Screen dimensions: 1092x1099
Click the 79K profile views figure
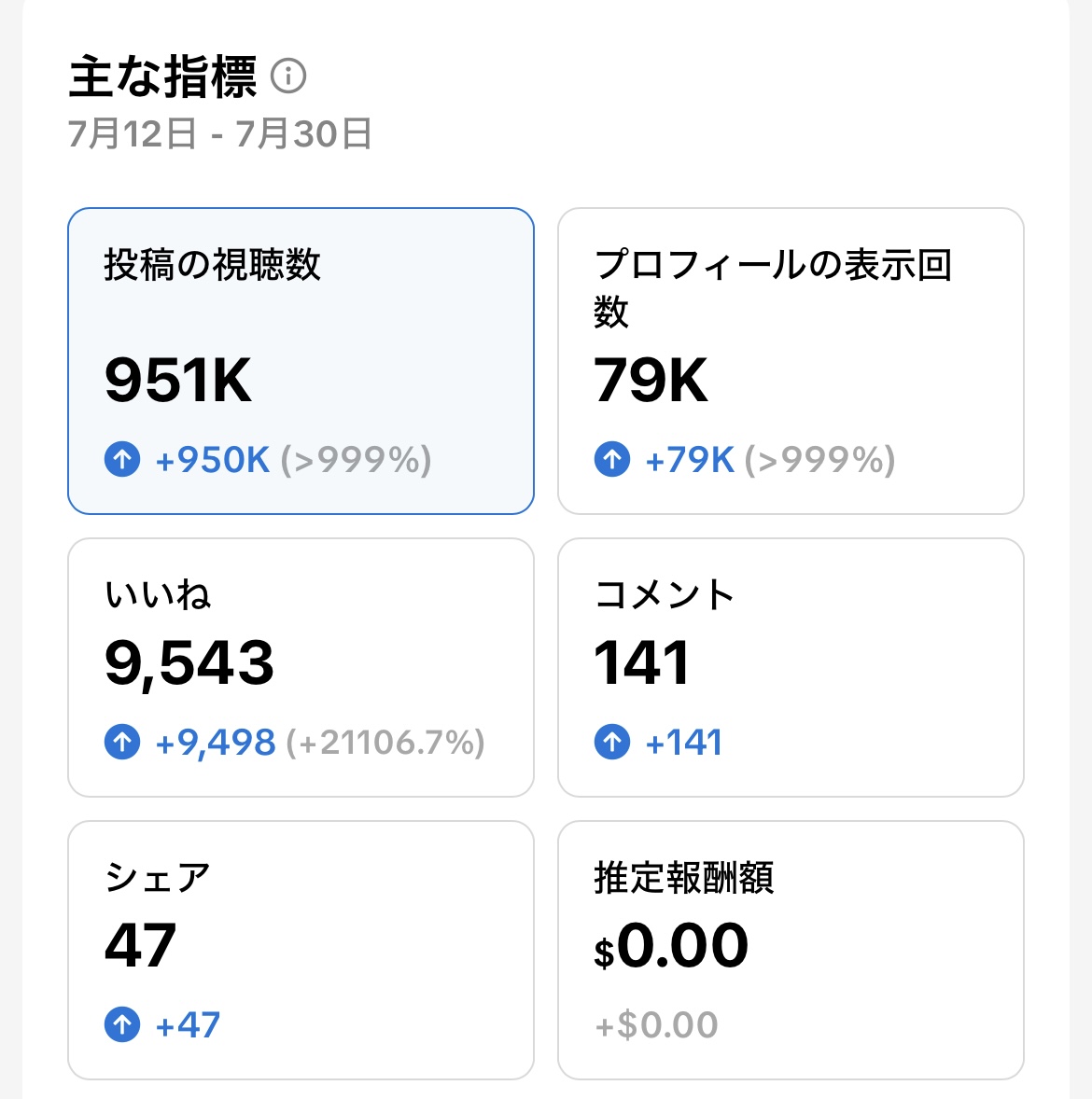point(651,381)
